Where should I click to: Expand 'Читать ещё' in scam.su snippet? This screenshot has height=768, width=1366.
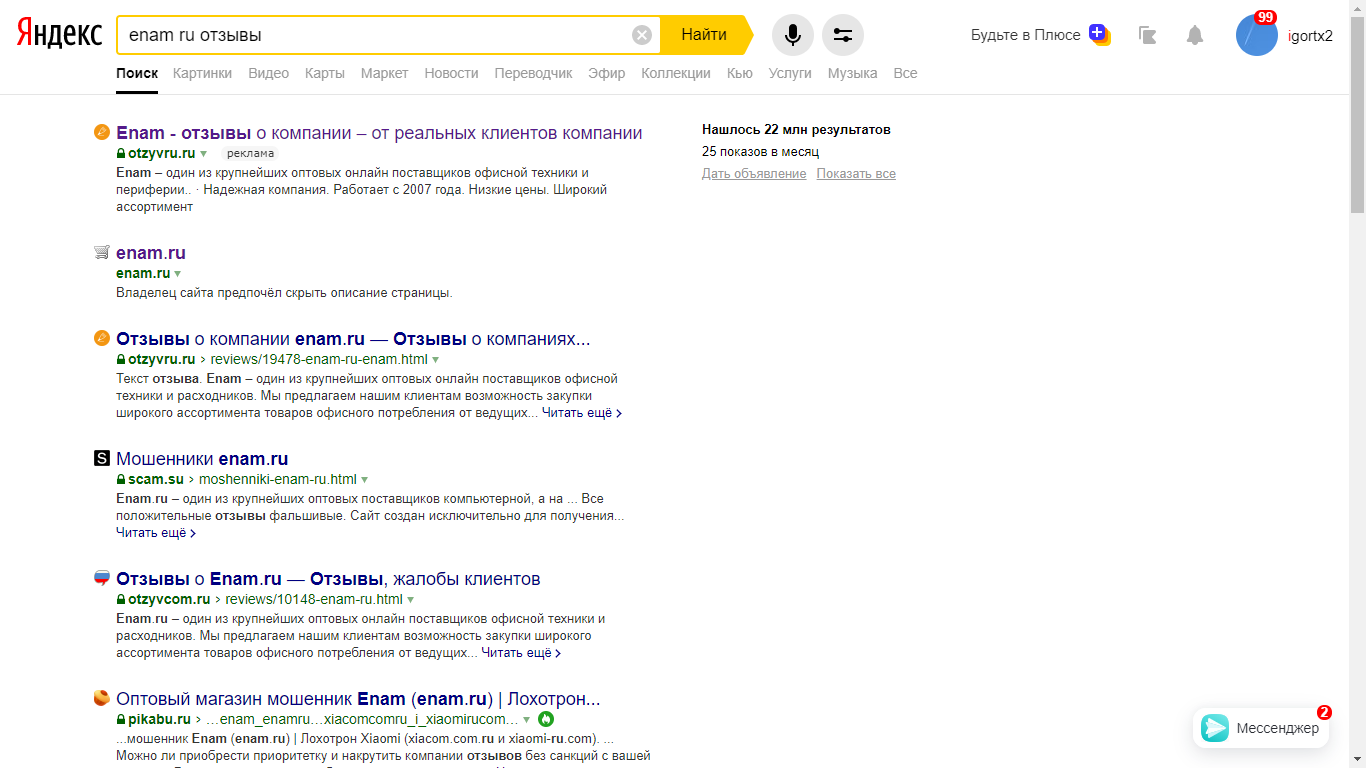click(155, 533)
